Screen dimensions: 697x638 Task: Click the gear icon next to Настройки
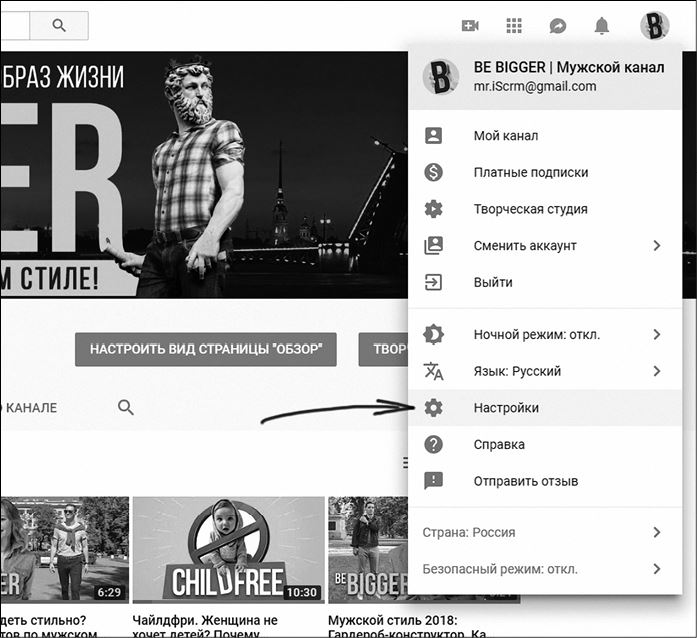click(433, 408)
